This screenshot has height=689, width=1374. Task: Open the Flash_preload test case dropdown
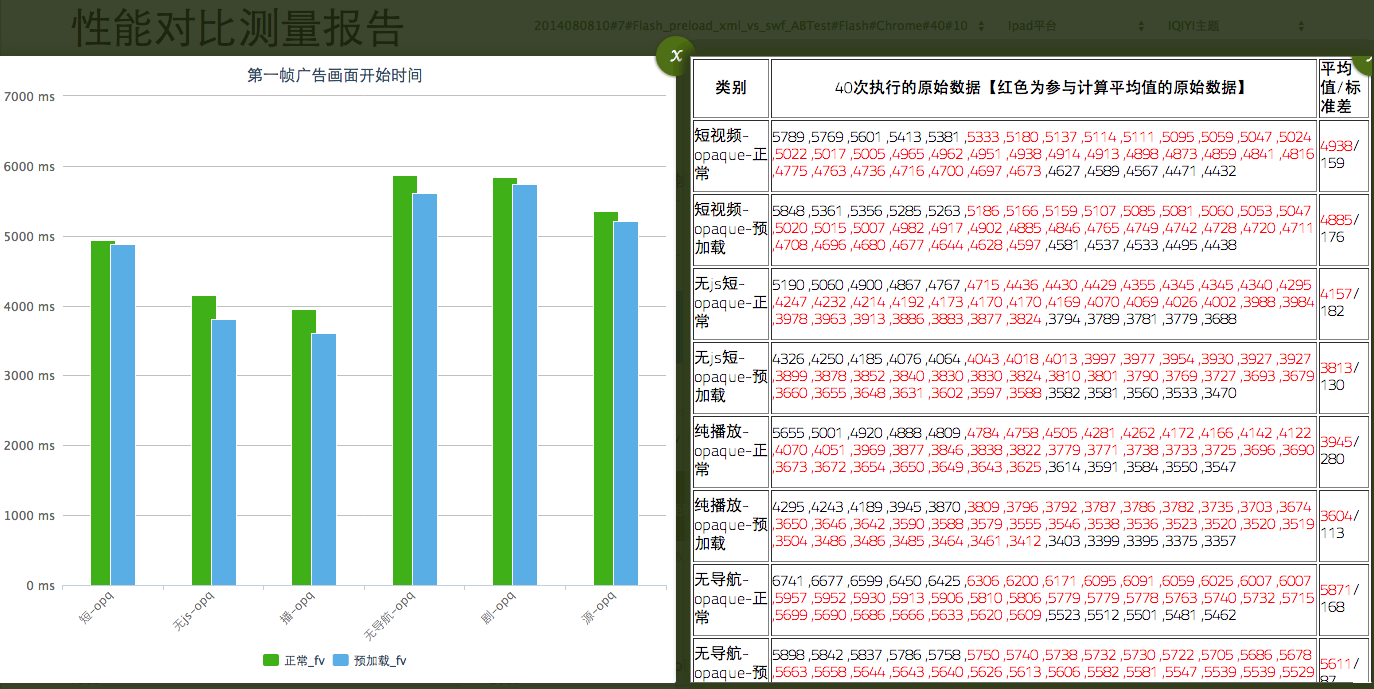pyautogui.click(x=750, y=22)
